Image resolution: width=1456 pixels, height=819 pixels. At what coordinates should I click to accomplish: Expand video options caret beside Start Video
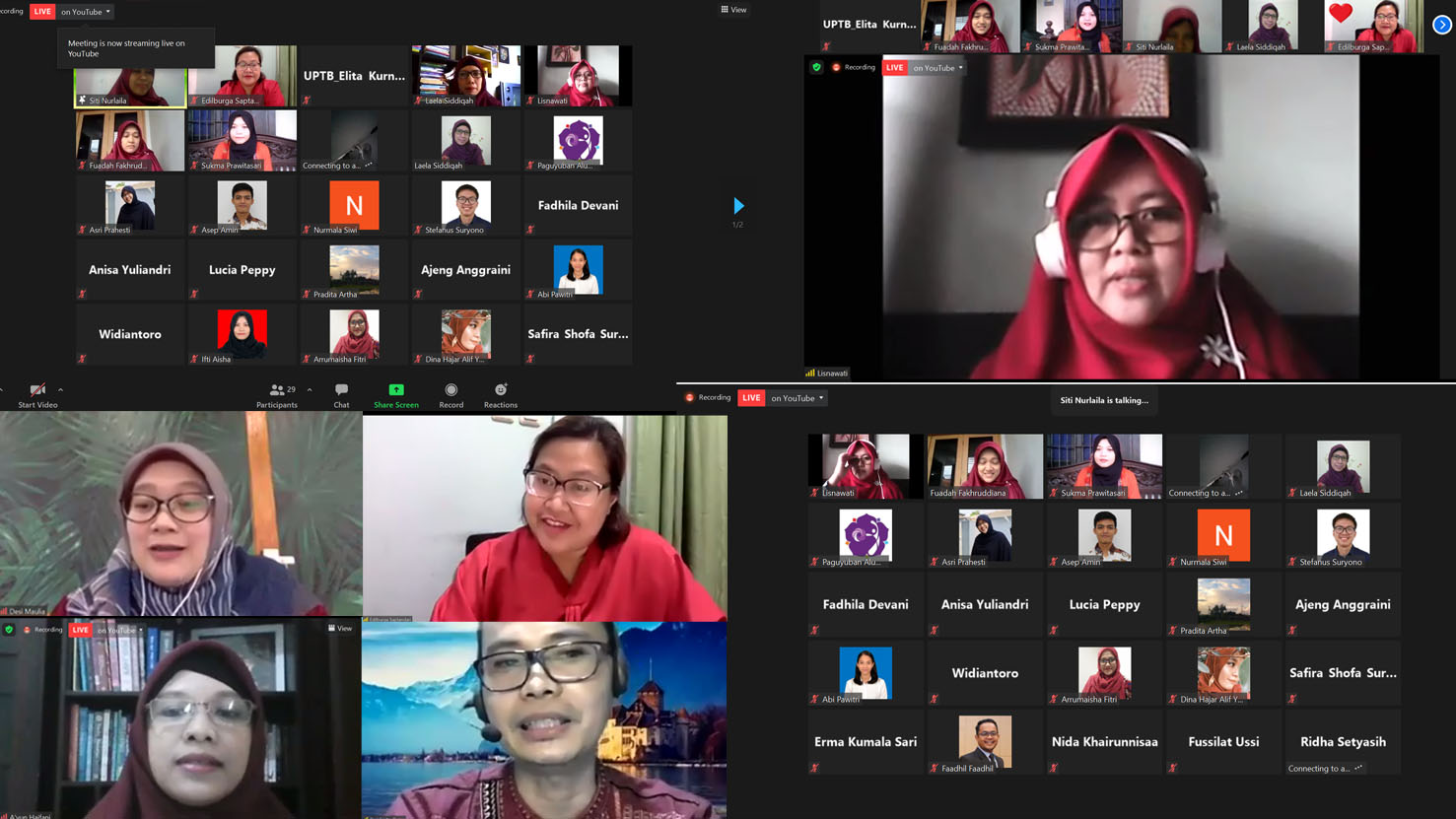(x=60, y=390)
